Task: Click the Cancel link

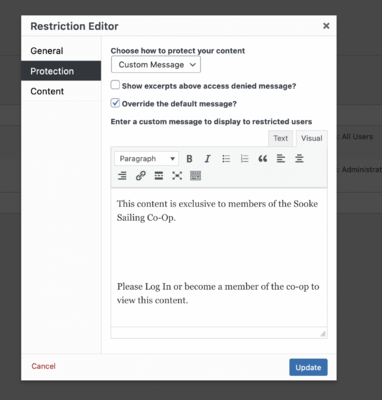Action: pos(43,366)
